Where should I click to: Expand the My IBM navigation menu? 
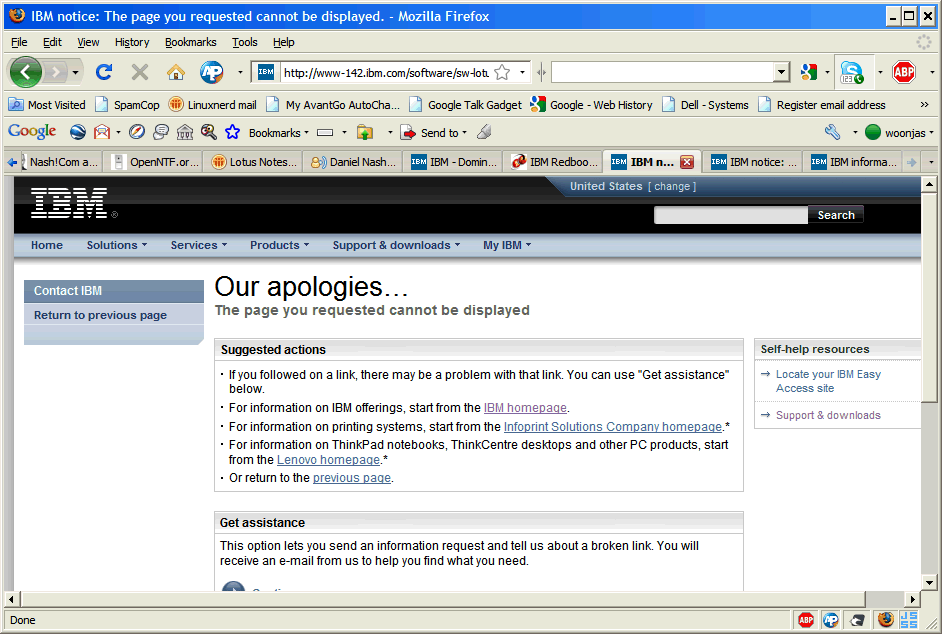[507, 245]
